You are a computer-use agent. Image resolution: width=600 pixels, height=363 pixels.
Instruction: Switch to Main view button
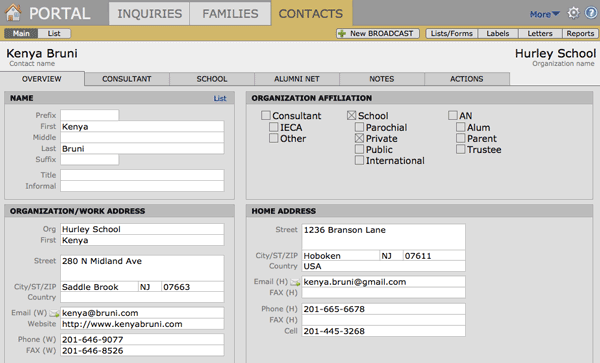[21, 34]
